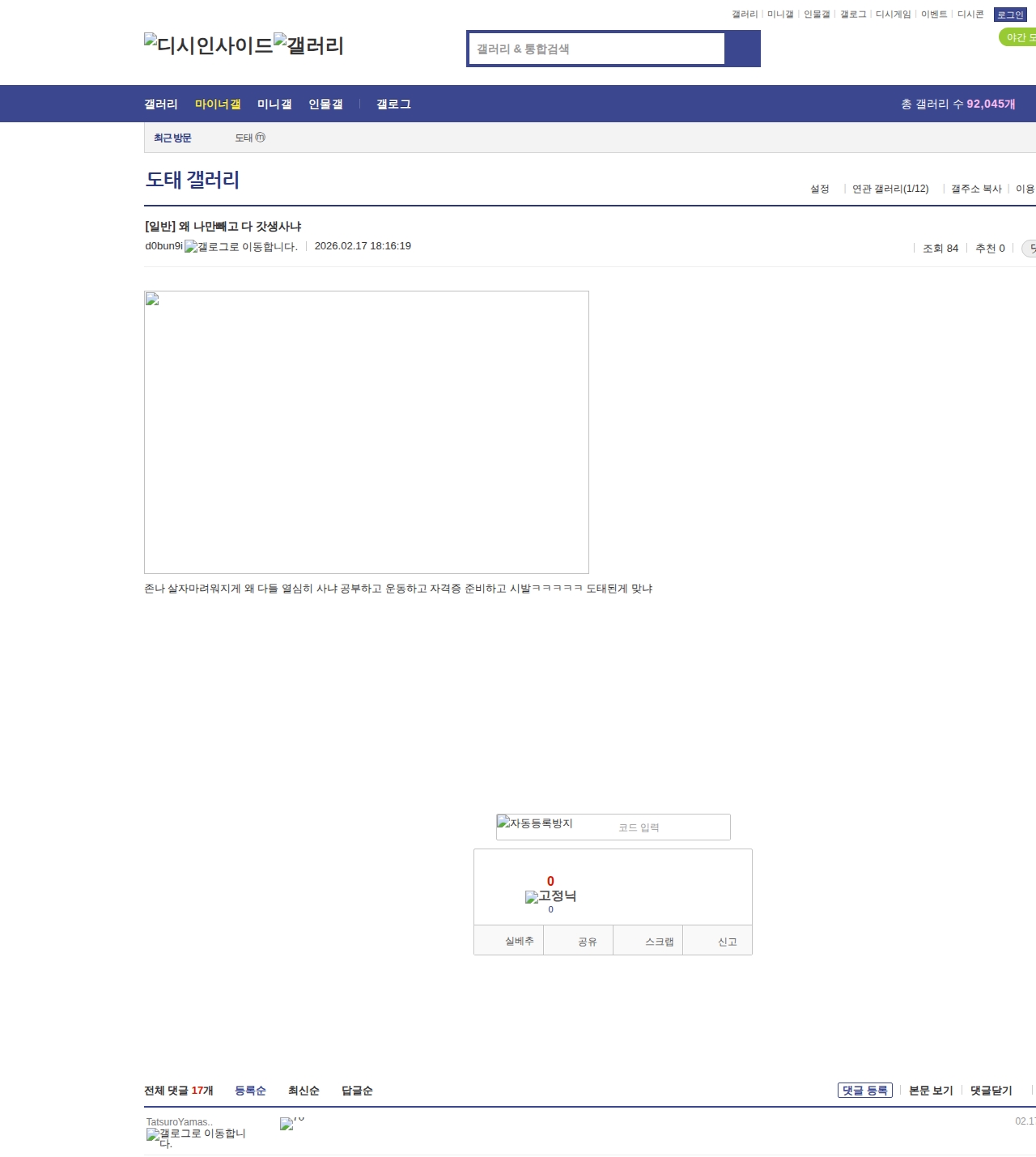1036x1157 pixels.
Task: Click the 갤러리 logo beside 디시인사이드
Action: pyautogui.click(x=308, y=45)
